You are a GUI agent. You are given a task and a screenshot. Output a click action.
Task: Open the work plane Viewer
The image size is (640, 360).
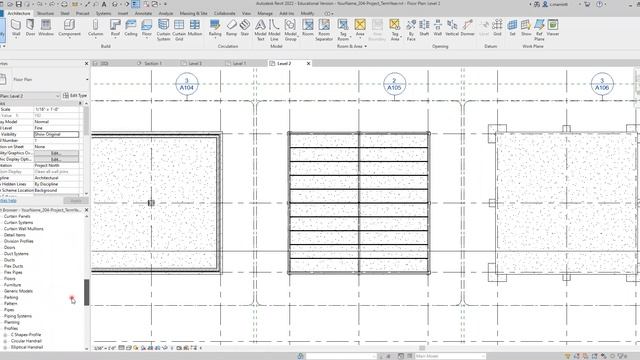[x=553, y=28]
